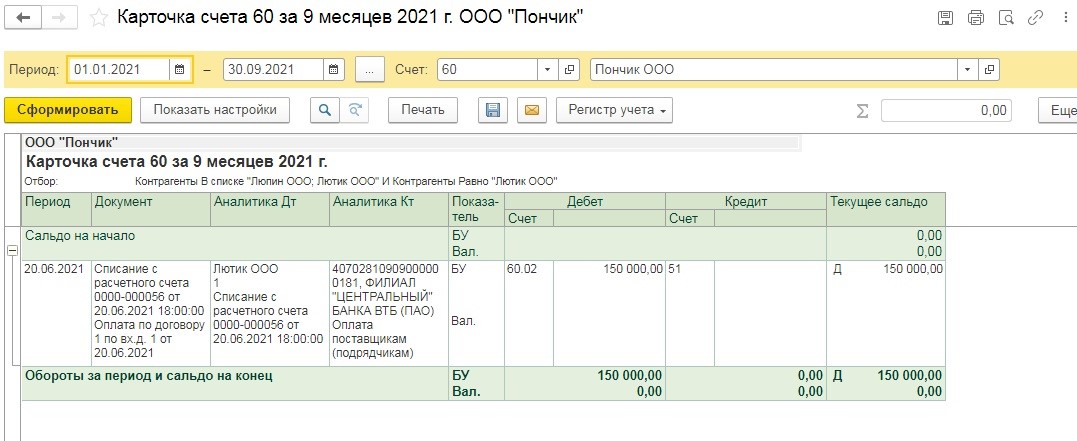Image resolution: width=1077 pixels, height=441 pixels.
Task: Click the forward navigation arrow
Action: (60, 18)
